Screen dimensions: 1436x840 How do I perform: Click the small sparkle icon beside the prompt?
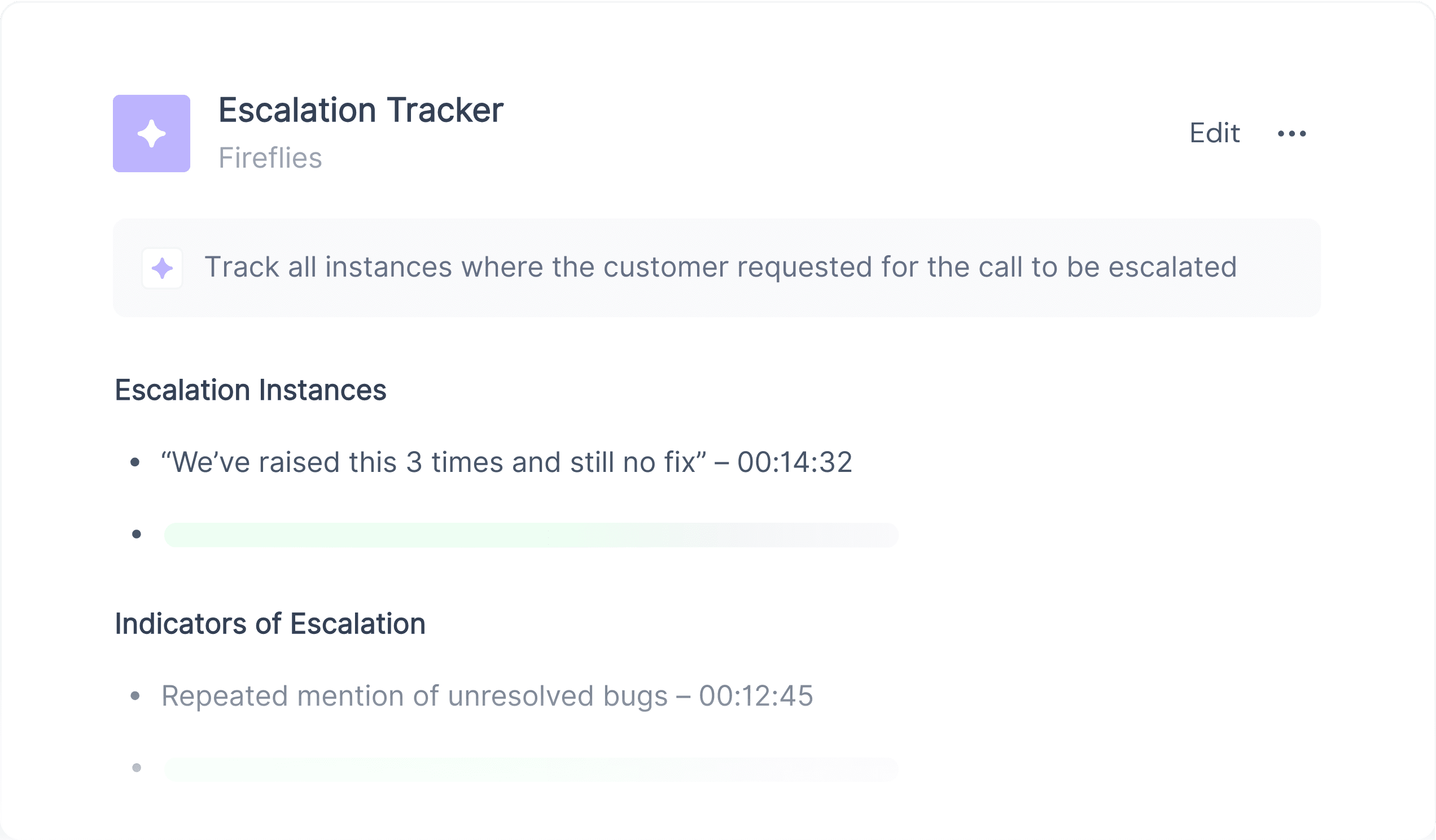tap(163, 268)
